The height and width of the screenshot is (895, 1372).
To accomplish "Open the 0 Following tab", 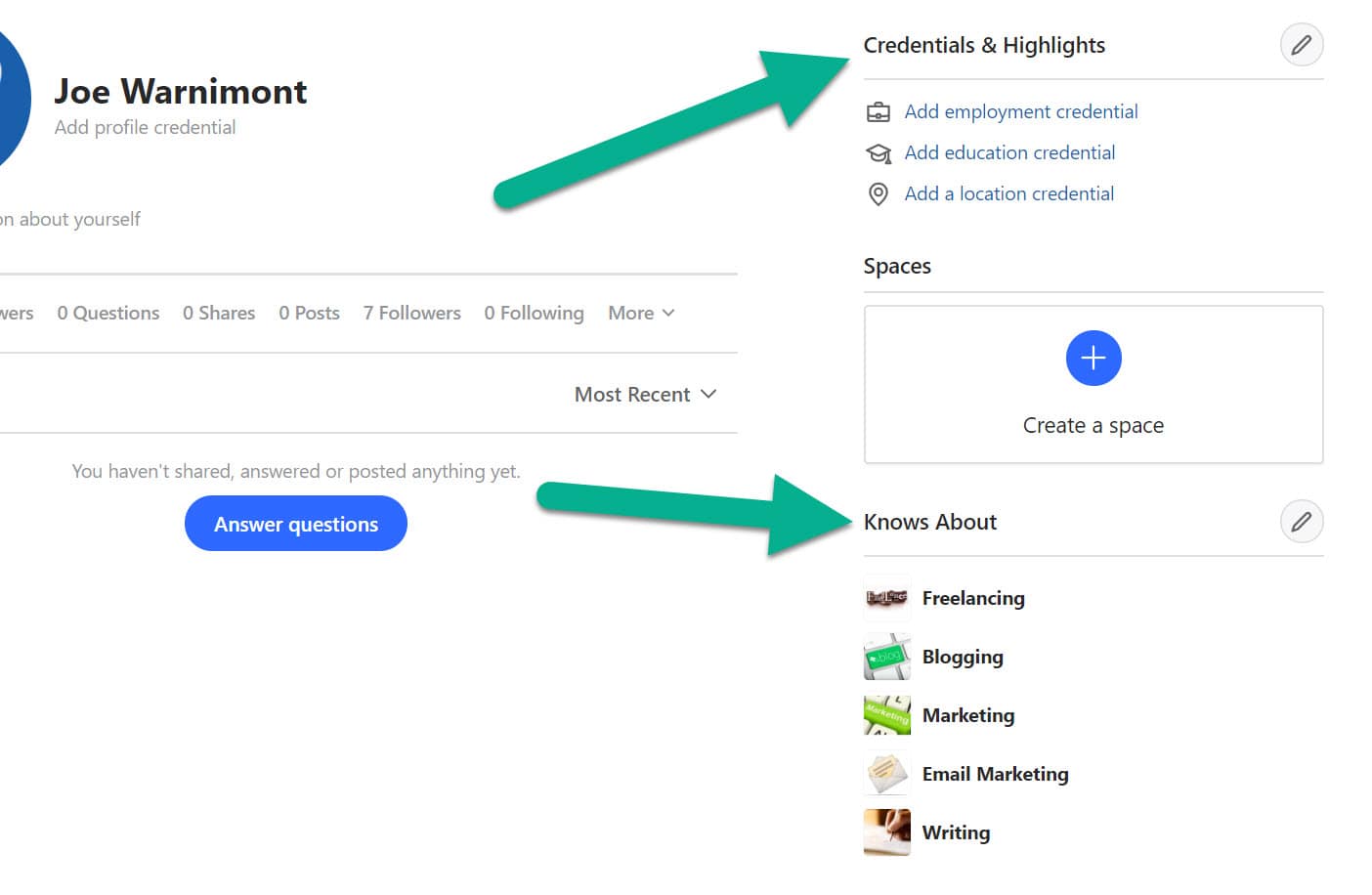I will 534,313.
